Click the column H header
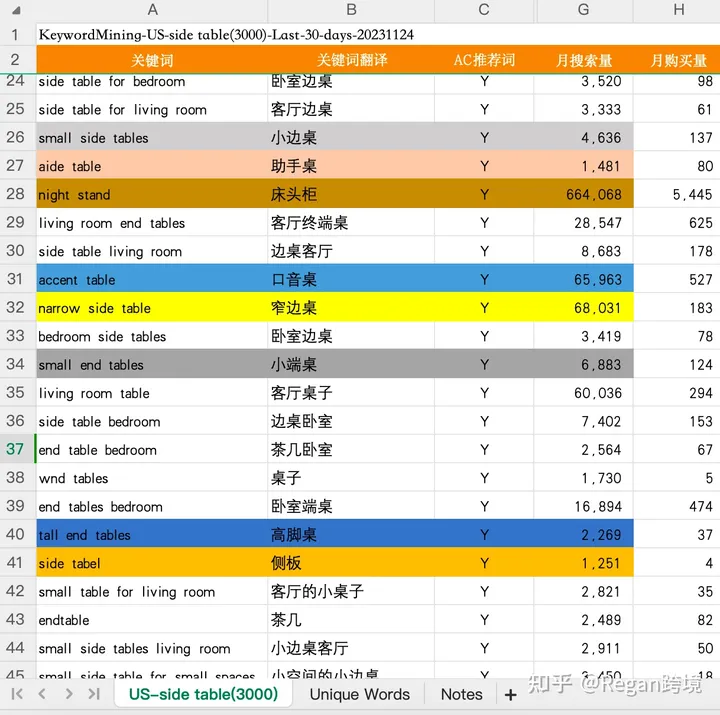The image size is (720, 715). [678, 10]
